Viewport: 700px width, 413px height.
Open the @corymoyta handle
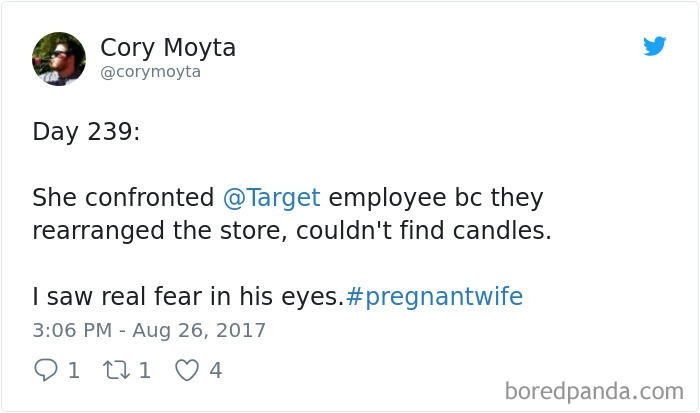(150, 73)
